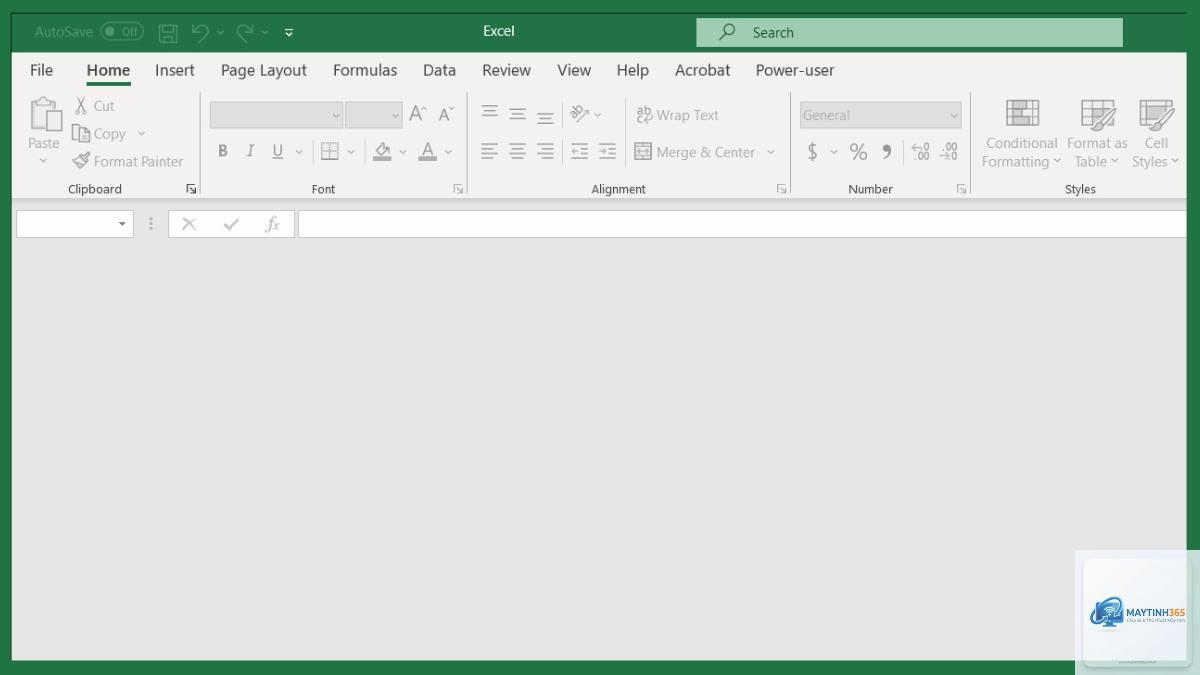
Task: Switch to the Formulas tab
Action: pos(365,70)
